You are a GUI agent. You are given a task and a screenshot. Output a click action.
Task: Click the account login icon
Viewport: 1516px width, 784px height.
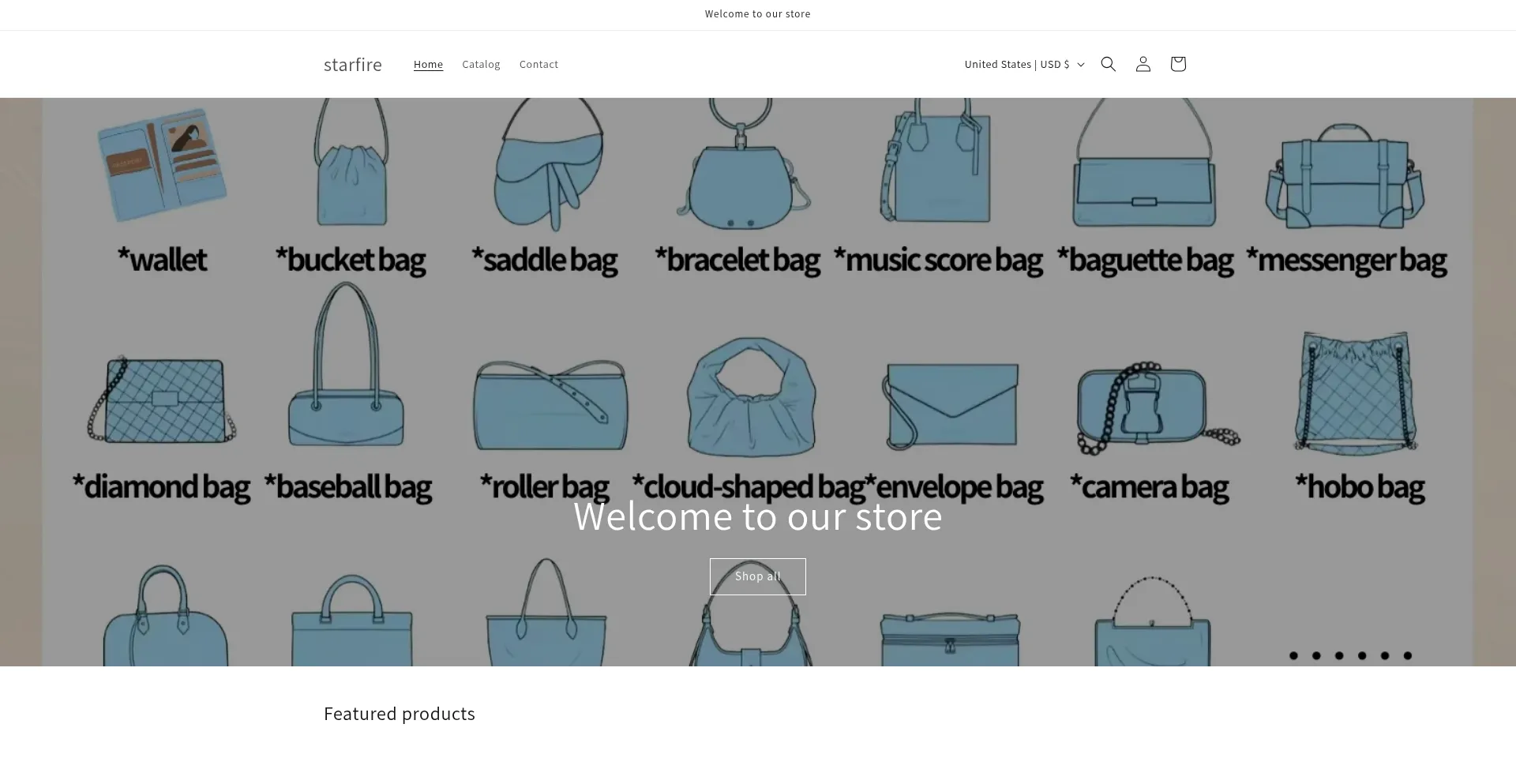tap(1143, 64)
